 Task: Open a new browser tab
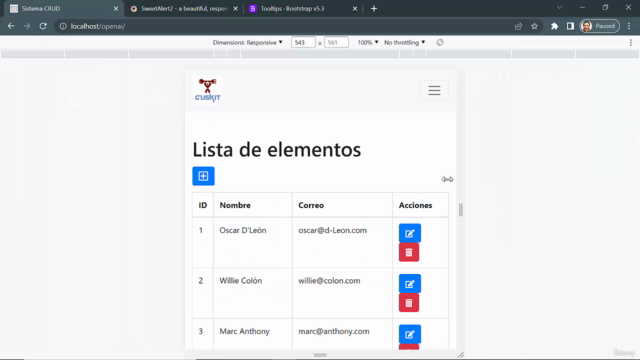coord(374,9)
